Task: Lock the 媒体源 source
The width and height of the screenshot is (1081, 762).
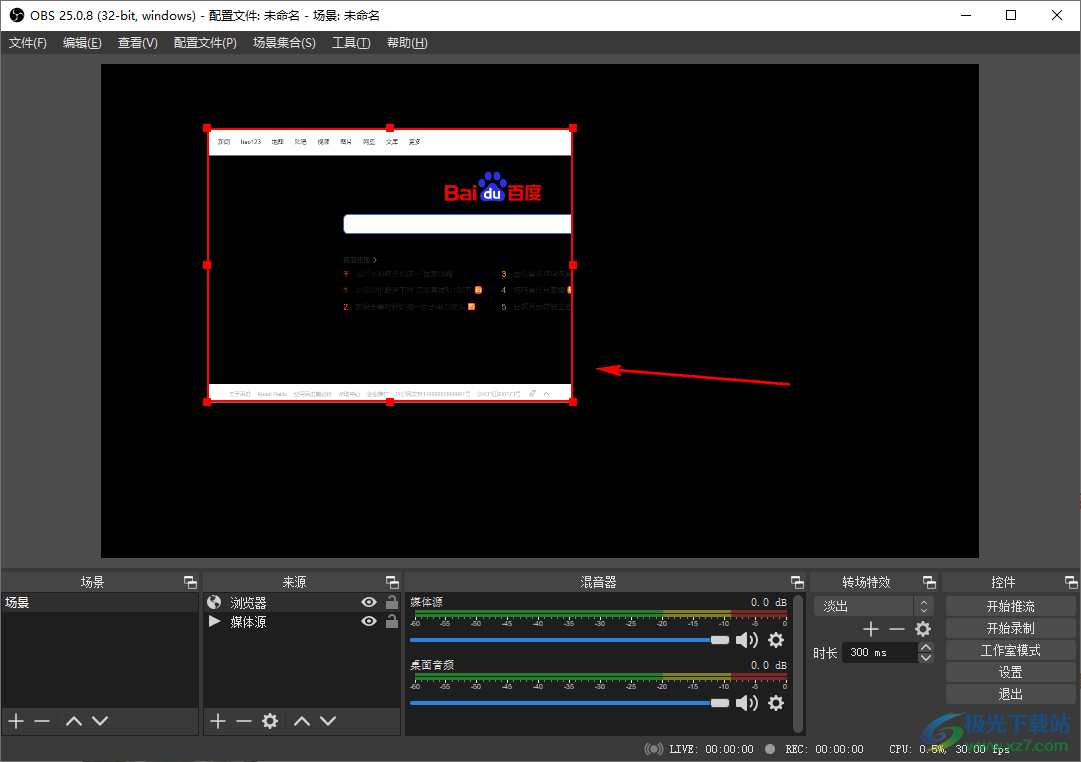Action: pos(392,621)
